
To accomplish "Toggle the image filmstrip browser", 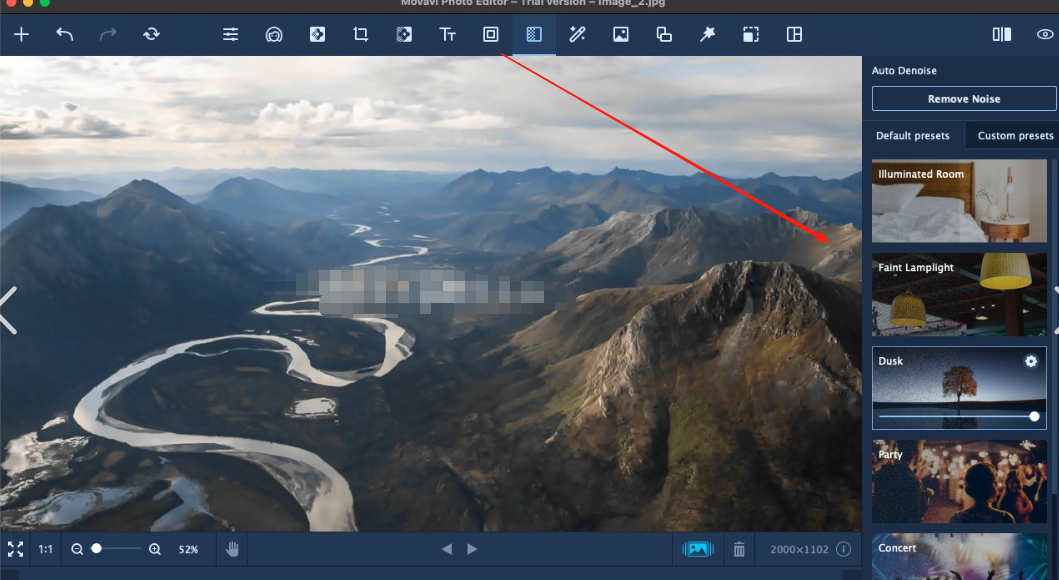I will tap(698, 550).
